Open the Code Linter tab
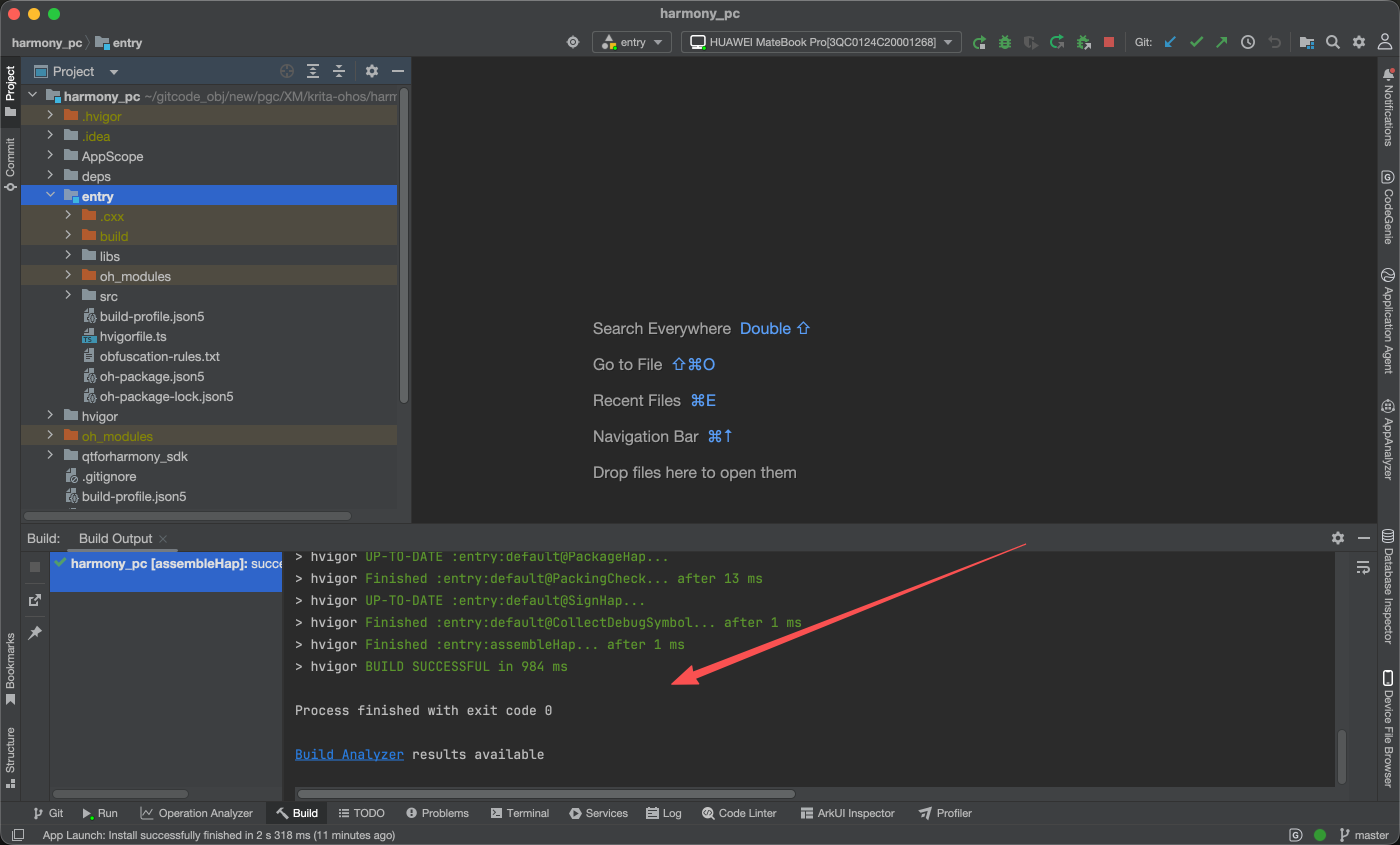This screenshot has height=845, width=1400. (739, 812)
